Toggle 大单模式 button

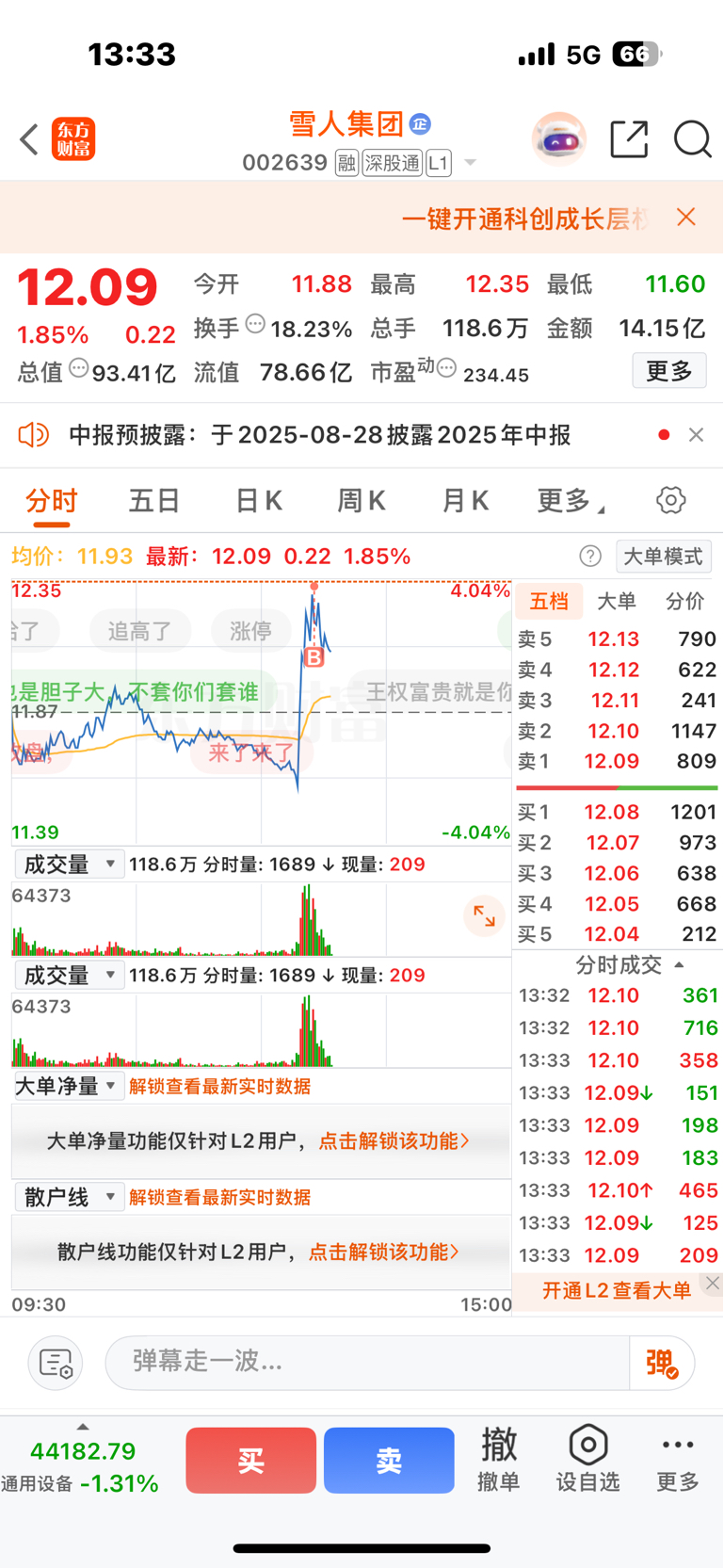tap(664, 557)
